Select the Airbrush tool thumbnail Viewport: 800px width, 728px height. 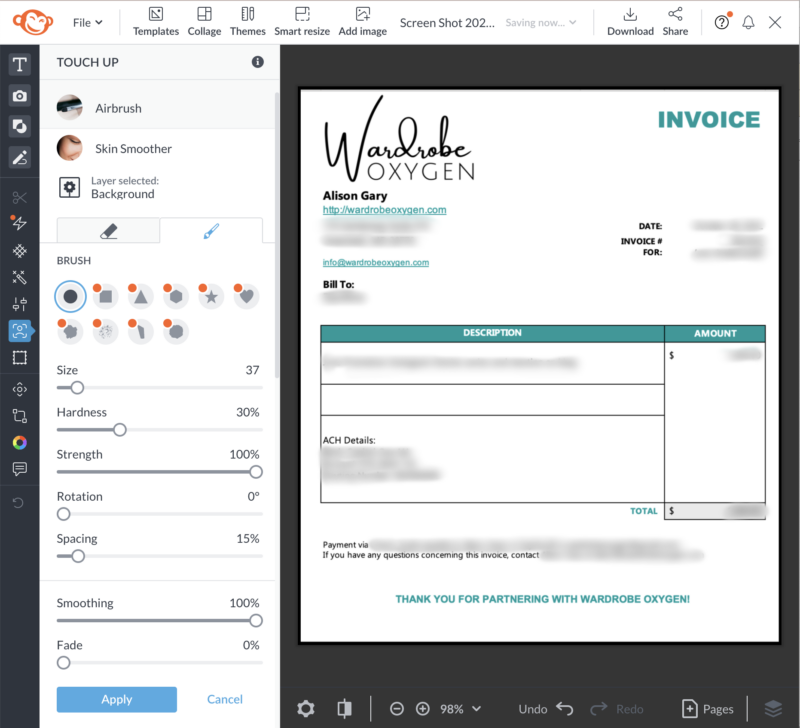69,108
